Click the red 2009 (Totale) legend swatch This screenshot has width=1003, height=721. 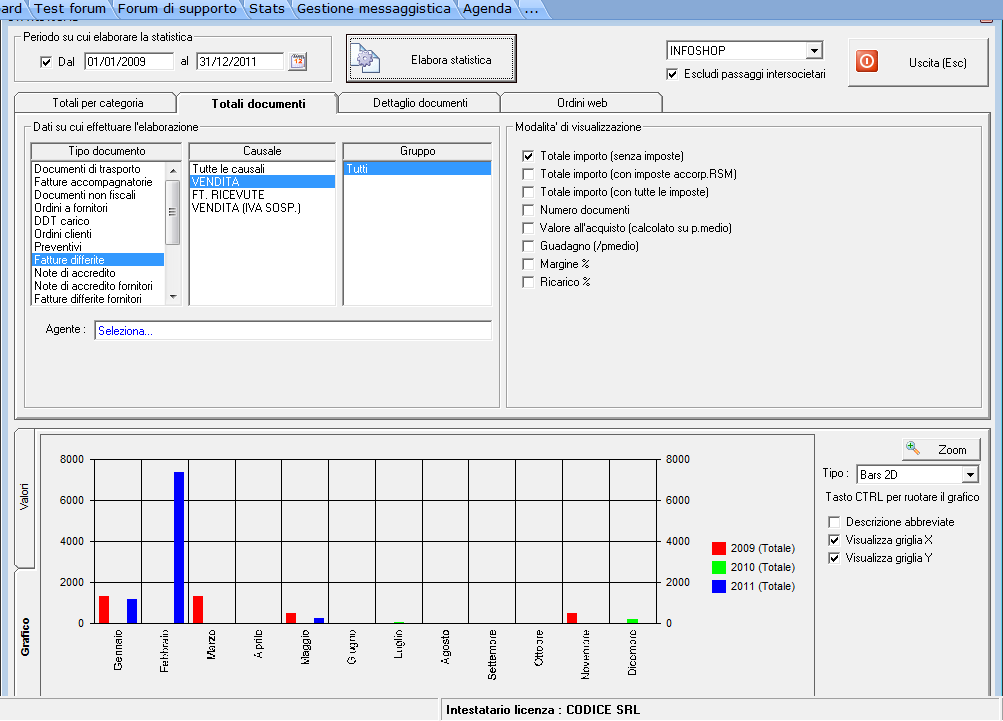coord(719,548)
